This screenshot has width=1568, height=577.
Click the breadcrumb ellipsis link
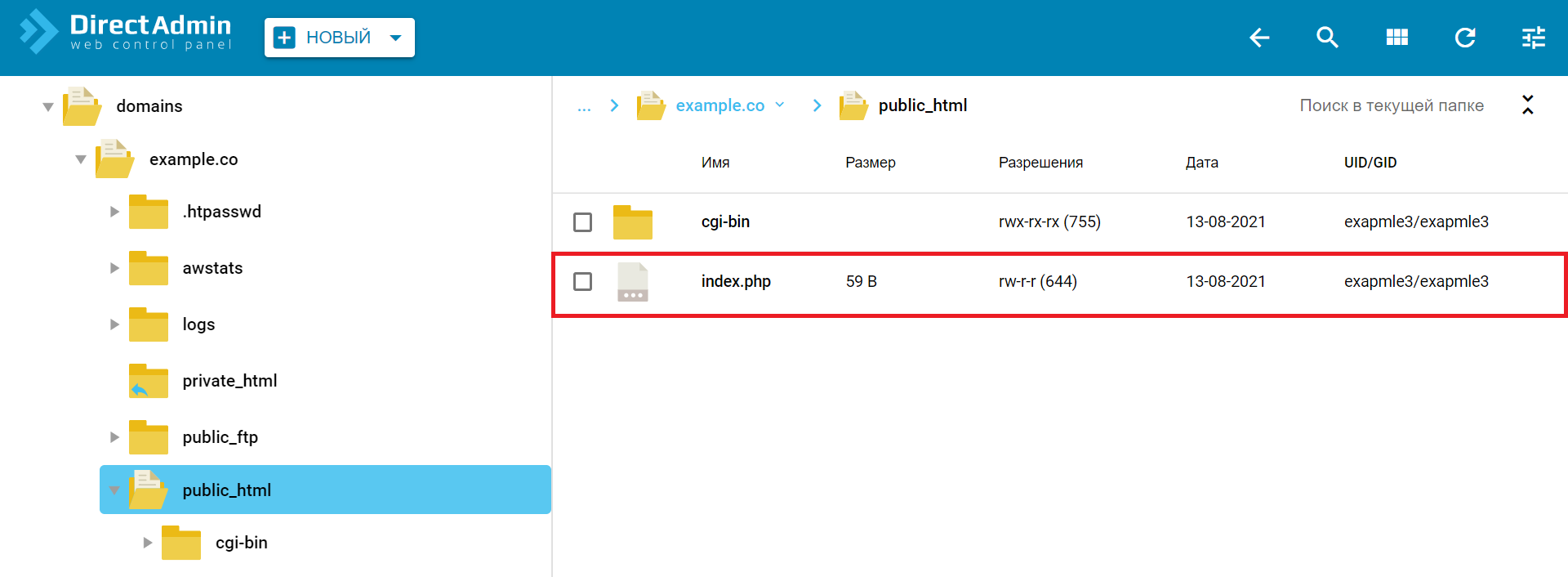pyautogui.click(x=584, y=106)
